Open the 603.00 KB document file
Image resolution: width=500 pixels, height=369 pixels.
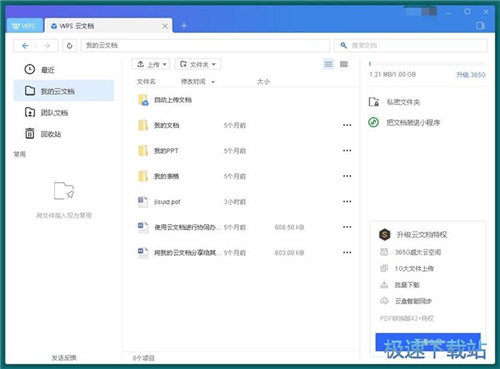187,253
